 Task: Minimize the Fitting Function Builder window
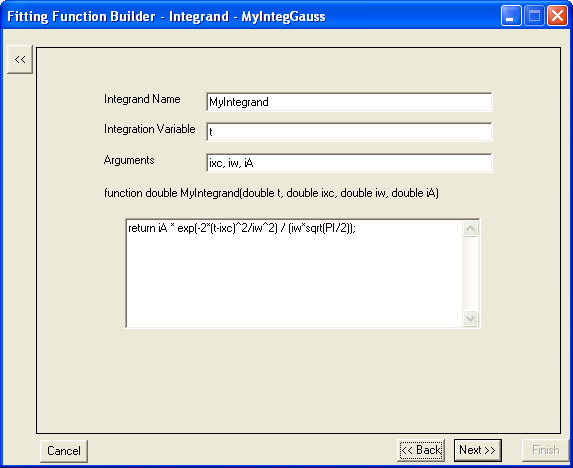coord(511,16)
